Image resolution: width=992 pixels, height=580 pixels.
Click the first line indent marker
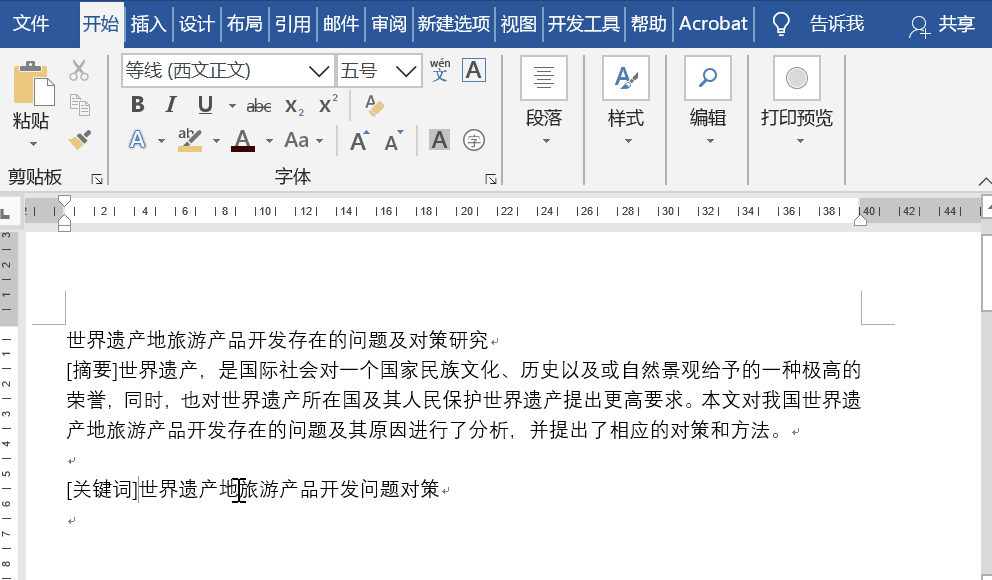coord(64,202)
